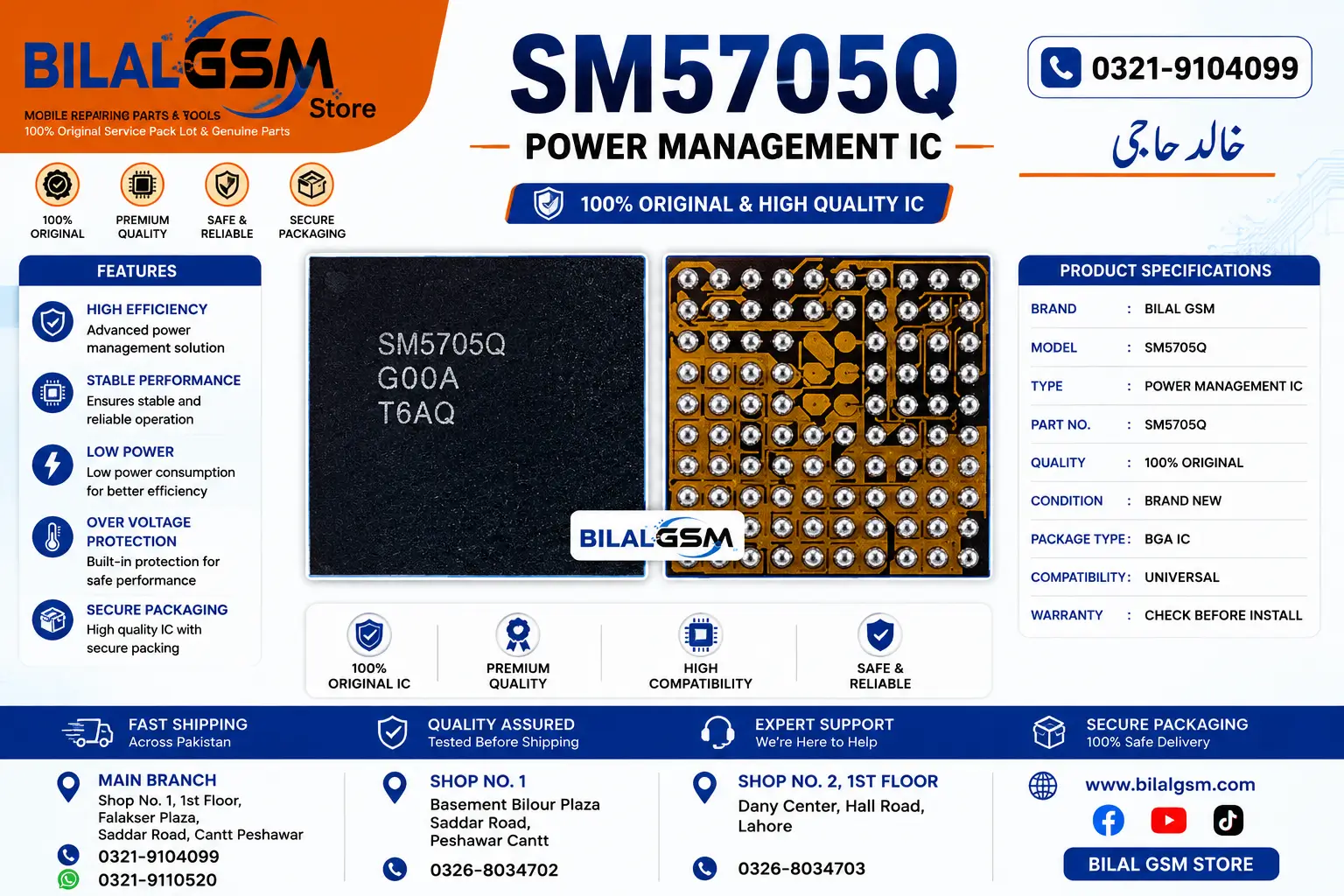Click the QUALITY value 100% ORIGINAL
The image size is (1344, 896).
[1193, 462]
